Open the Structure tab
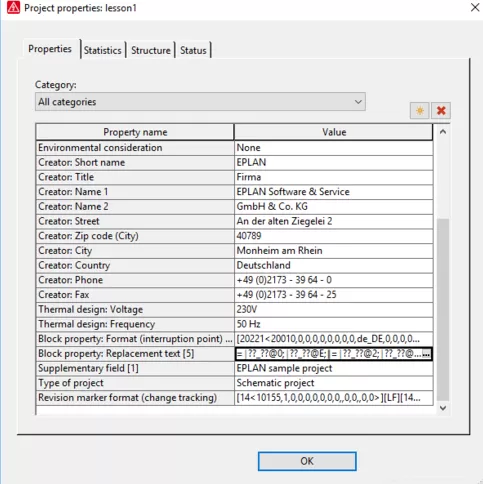The width and height of the screenshot is (483, 484). 151,50
